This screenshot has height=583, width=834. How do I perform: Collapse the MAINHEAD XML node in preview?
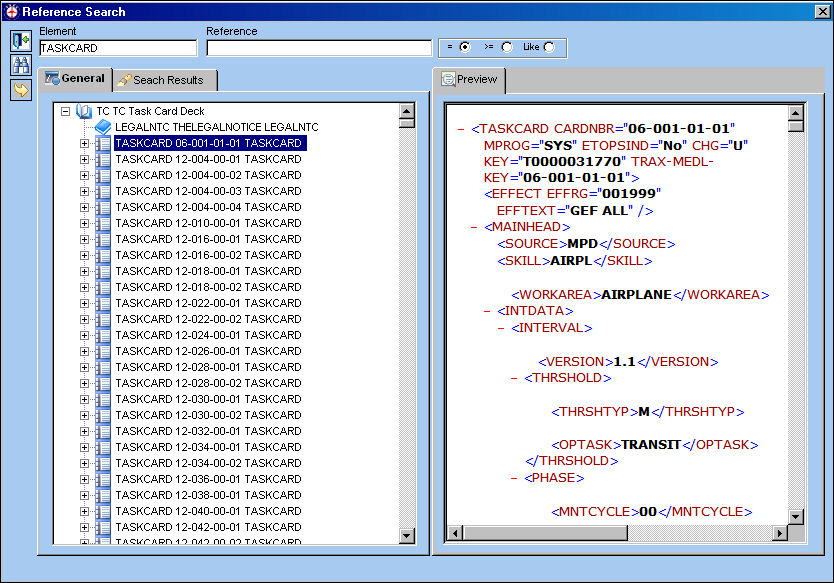pyautogui.click(x=473, y=227)
